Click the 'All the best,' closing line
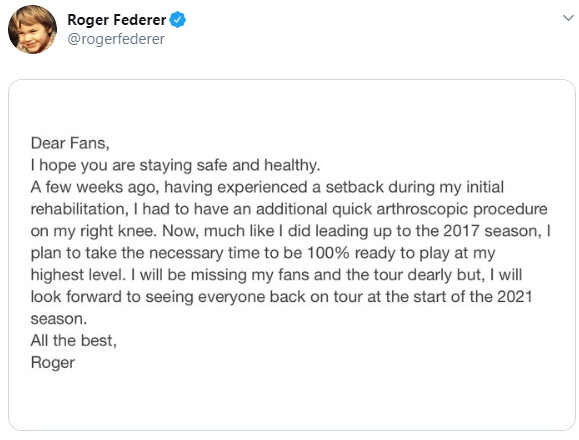This screenshot has height=440, width=579. tap(74, 341)
